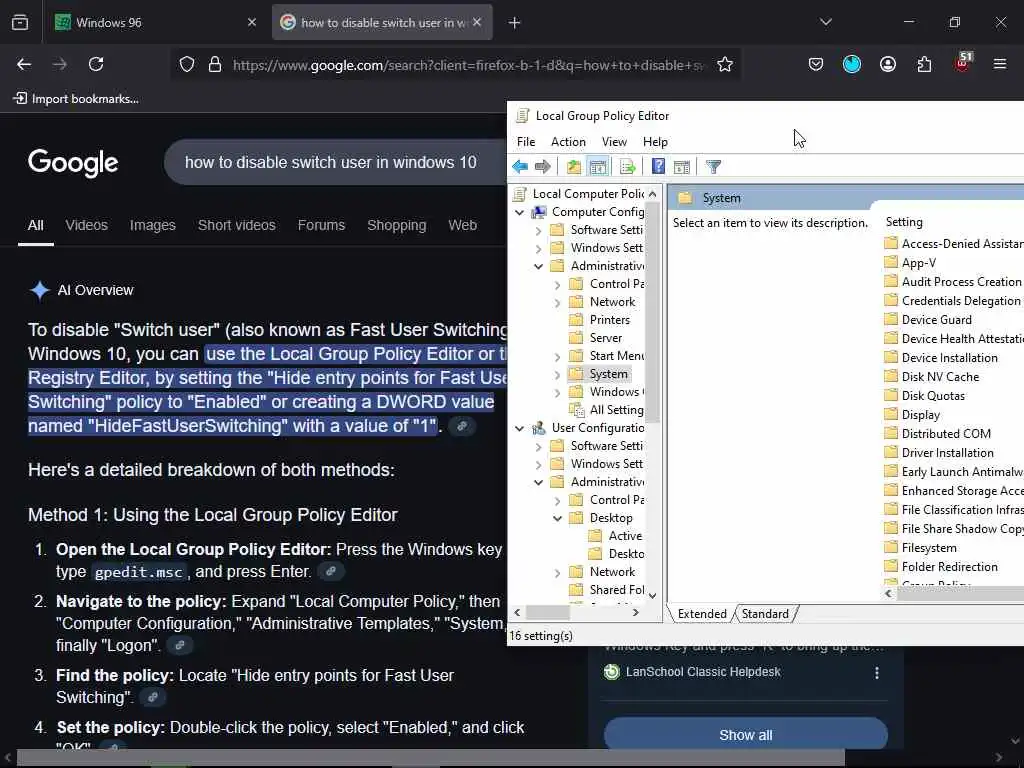Reload the Firefox page
Viewport: 1024px width, 768px height.
(96, 64)
